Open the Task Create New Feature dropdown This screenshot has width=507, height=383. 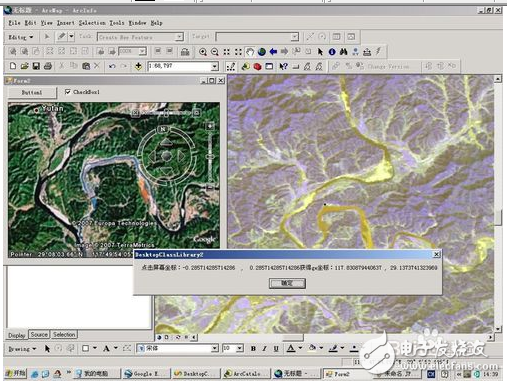[x=179, y=37]
